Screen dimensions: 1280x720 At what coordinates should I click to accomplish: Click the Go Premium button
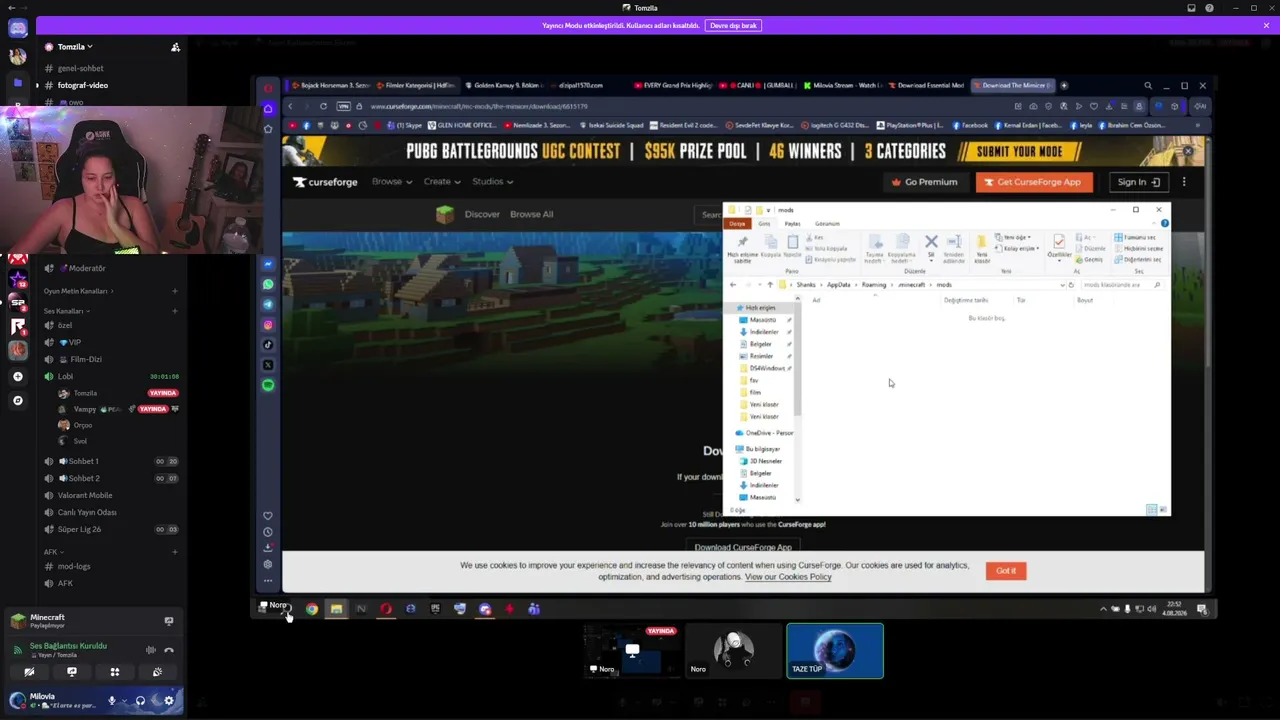[924, 182]
